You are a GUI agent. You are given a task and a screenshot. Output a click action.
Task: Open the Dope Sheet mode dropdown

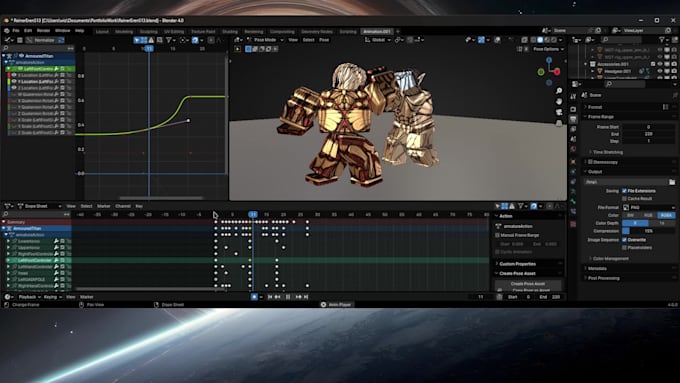pyautogui.click(x=39, y=206)
